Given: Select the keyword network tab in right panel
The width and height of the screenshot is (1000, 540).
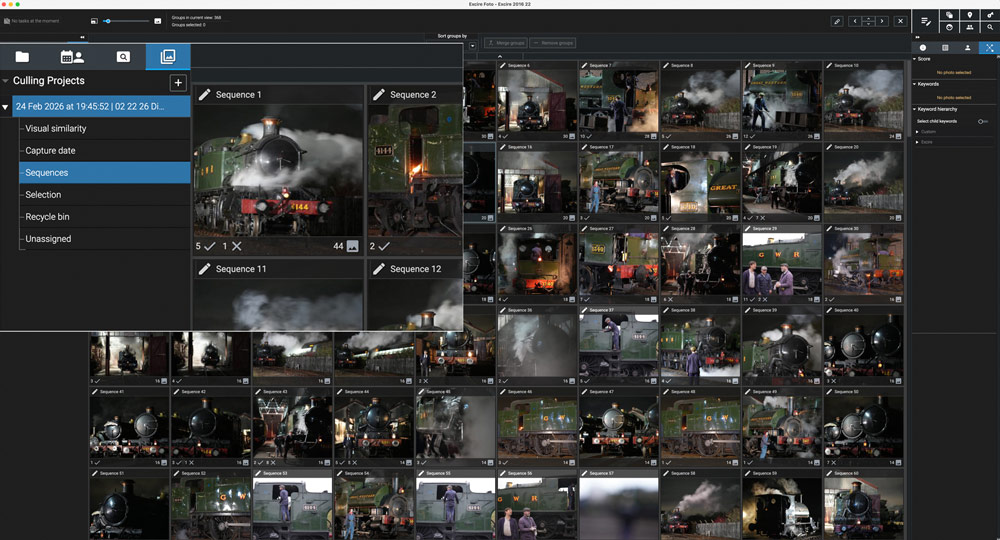Looking at the screenshot, I should pos(989,48).
